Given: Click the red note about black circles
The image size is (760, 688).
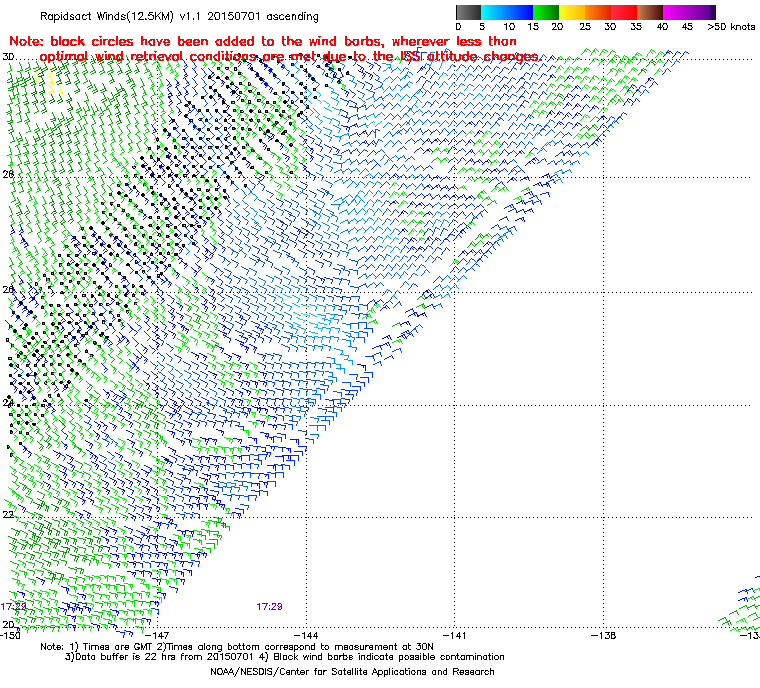Looking at the screenshot, I should [x=274, y=48].
